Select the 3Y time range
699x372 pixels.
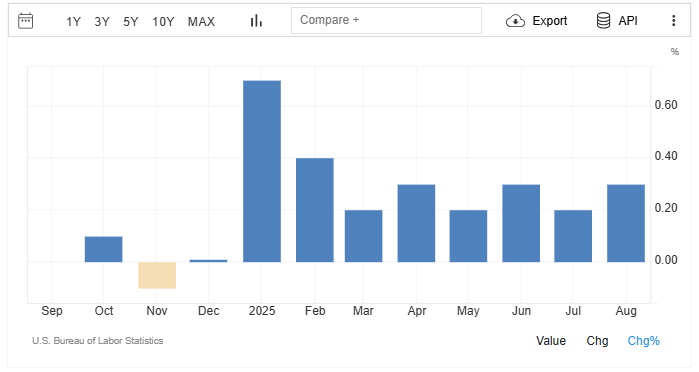102,21
